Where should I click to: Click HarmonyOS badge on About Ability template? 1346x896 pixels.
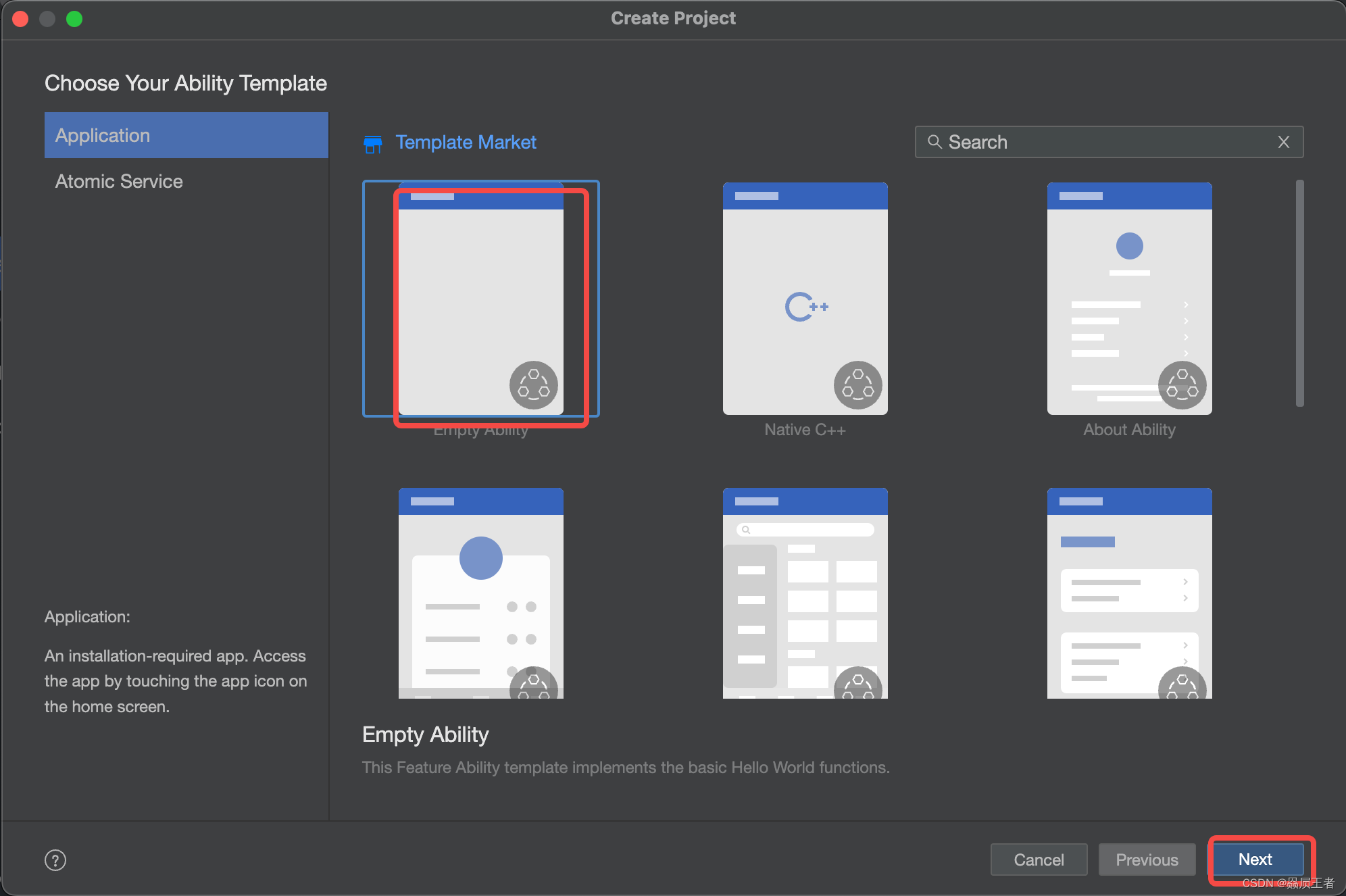pos(1182,385)
